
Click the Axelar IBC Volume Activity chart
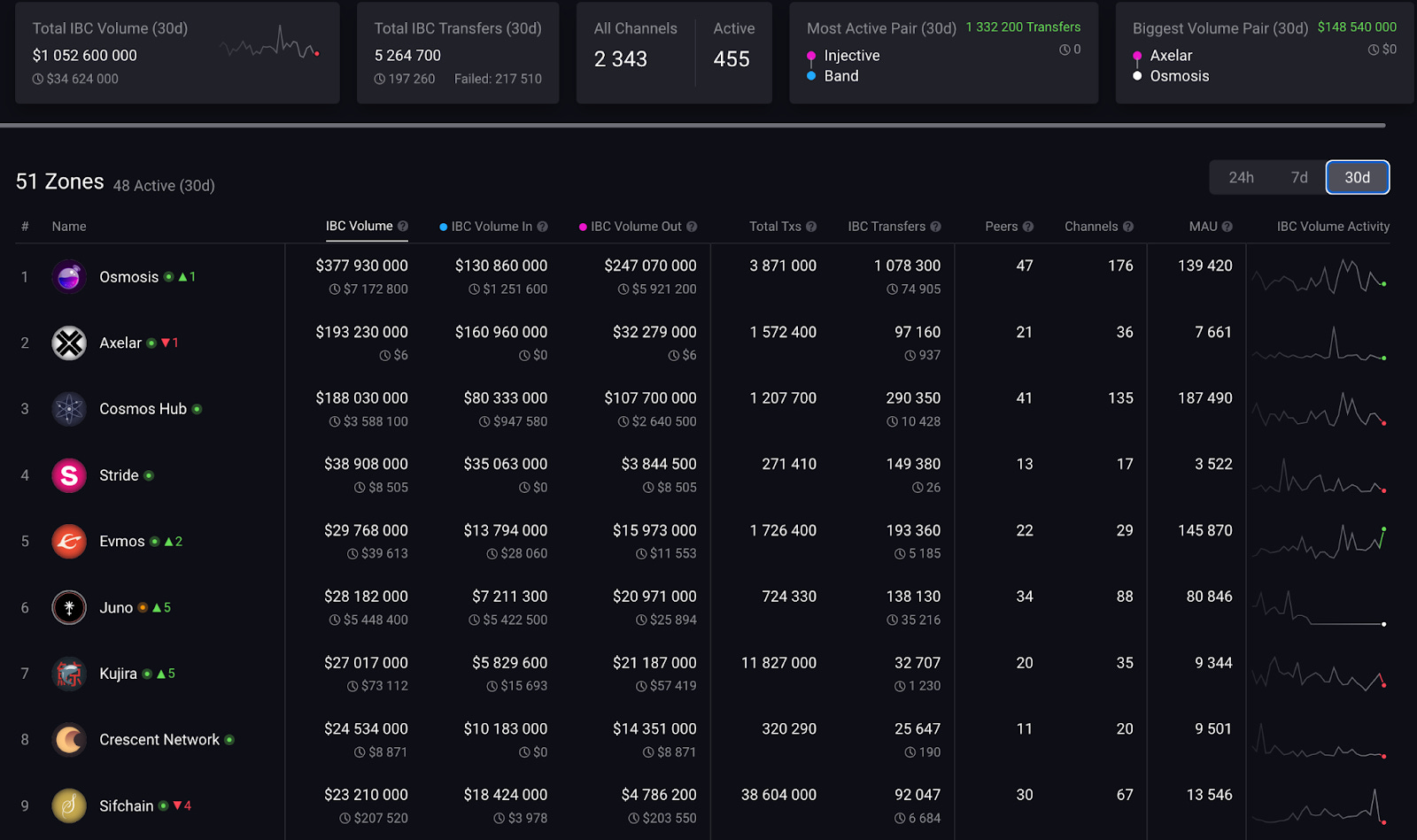1320,343
